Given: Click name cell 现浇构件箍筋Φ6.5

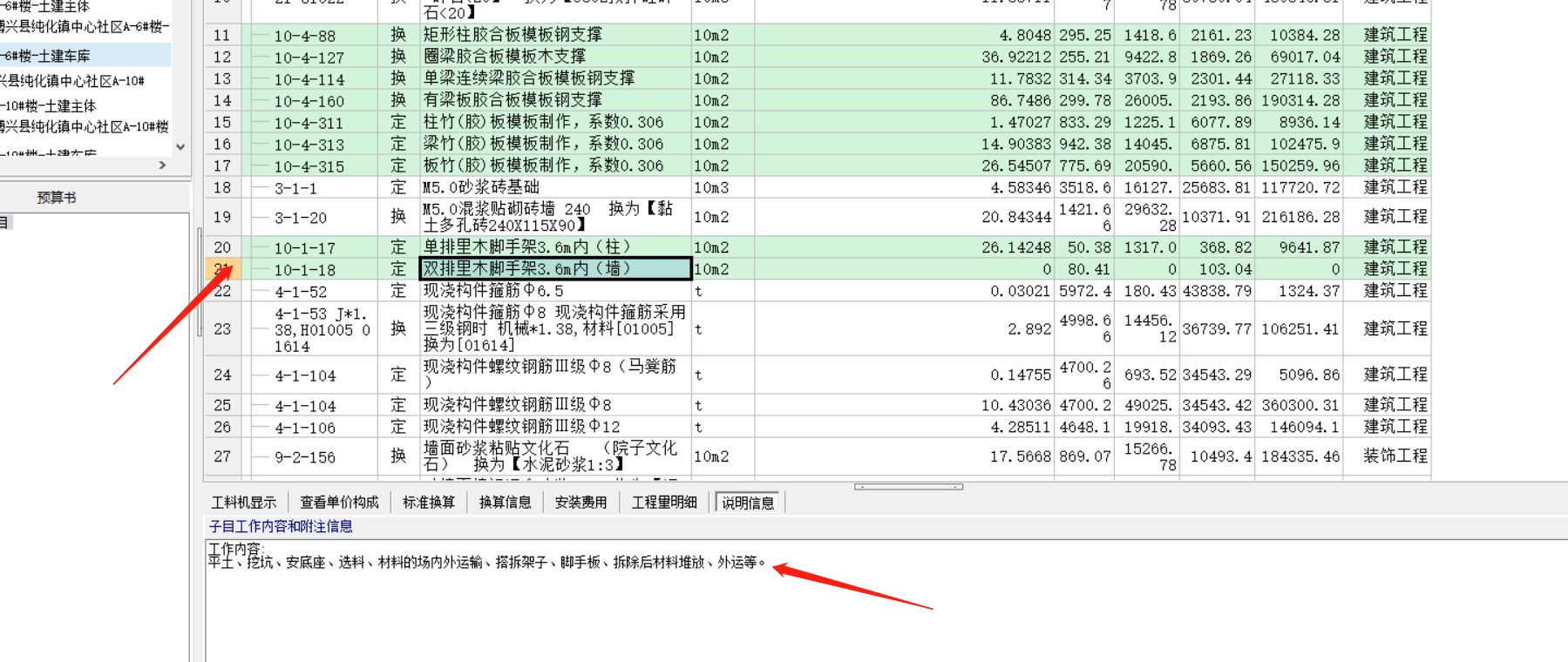Looking at the screenshot, I should 555,292.
